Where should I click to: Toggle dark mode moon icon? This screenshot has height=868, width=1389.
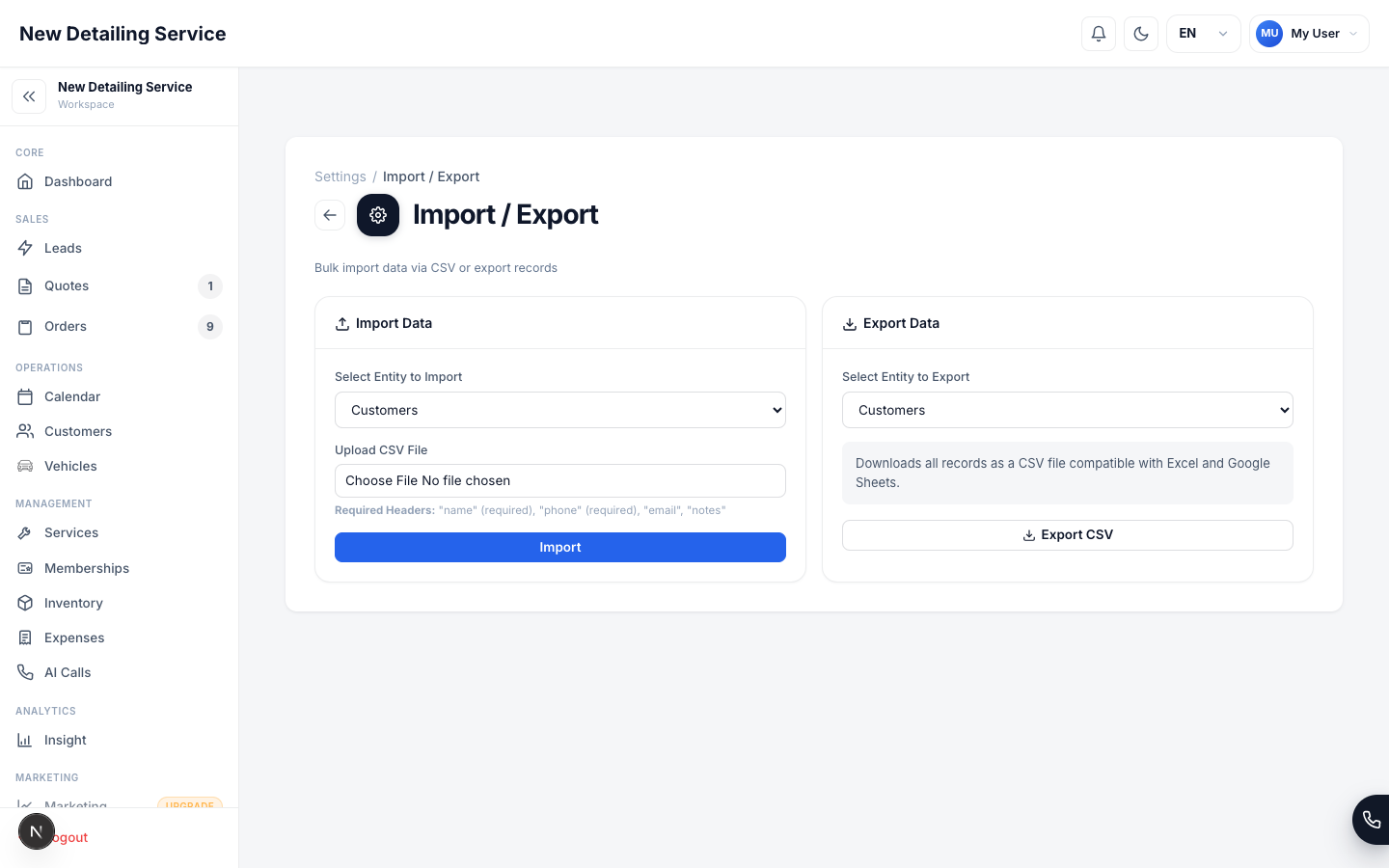point(1141,34)
